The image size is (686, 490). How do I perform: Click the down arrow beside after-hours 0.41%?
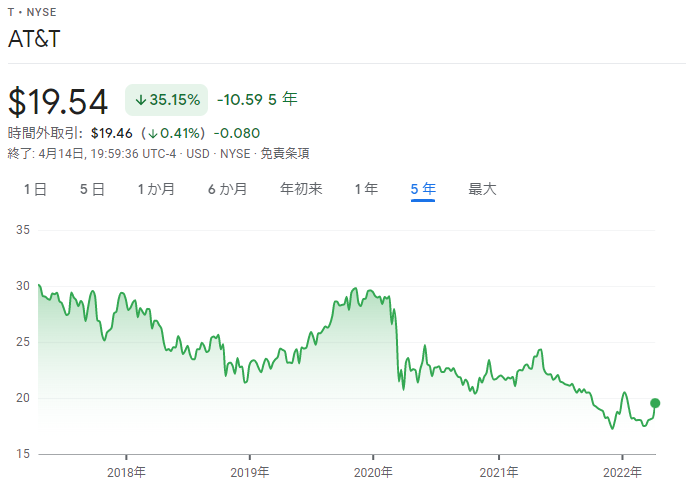point(153,133)
